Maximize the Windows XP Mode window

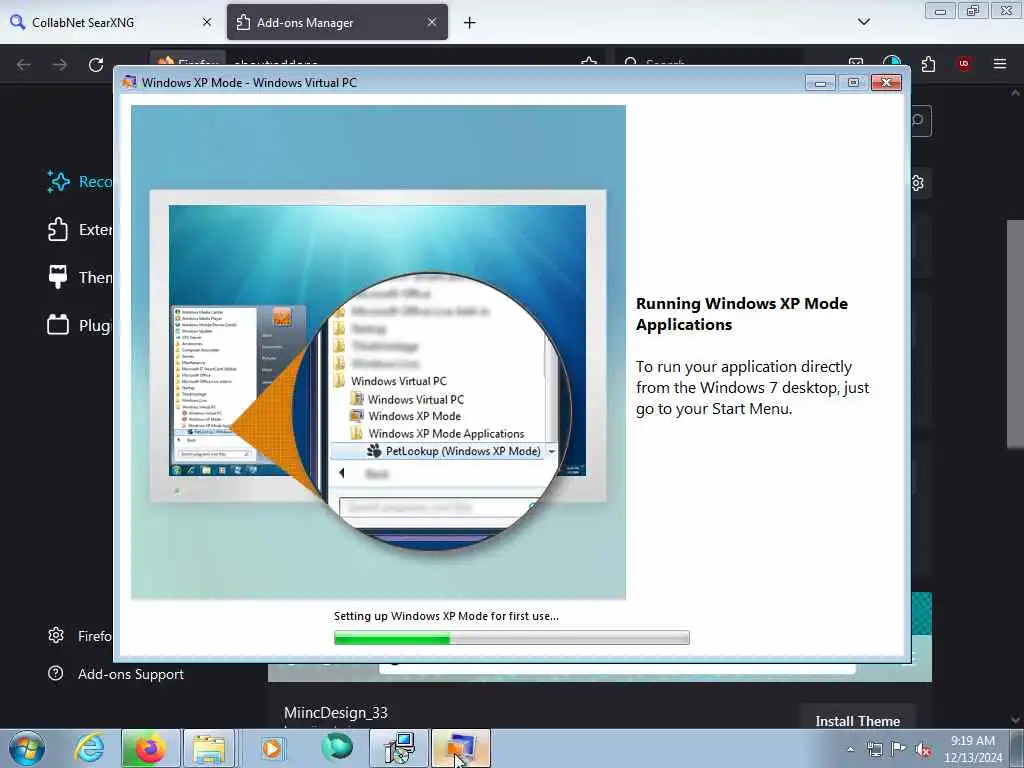tap(853, 83)
